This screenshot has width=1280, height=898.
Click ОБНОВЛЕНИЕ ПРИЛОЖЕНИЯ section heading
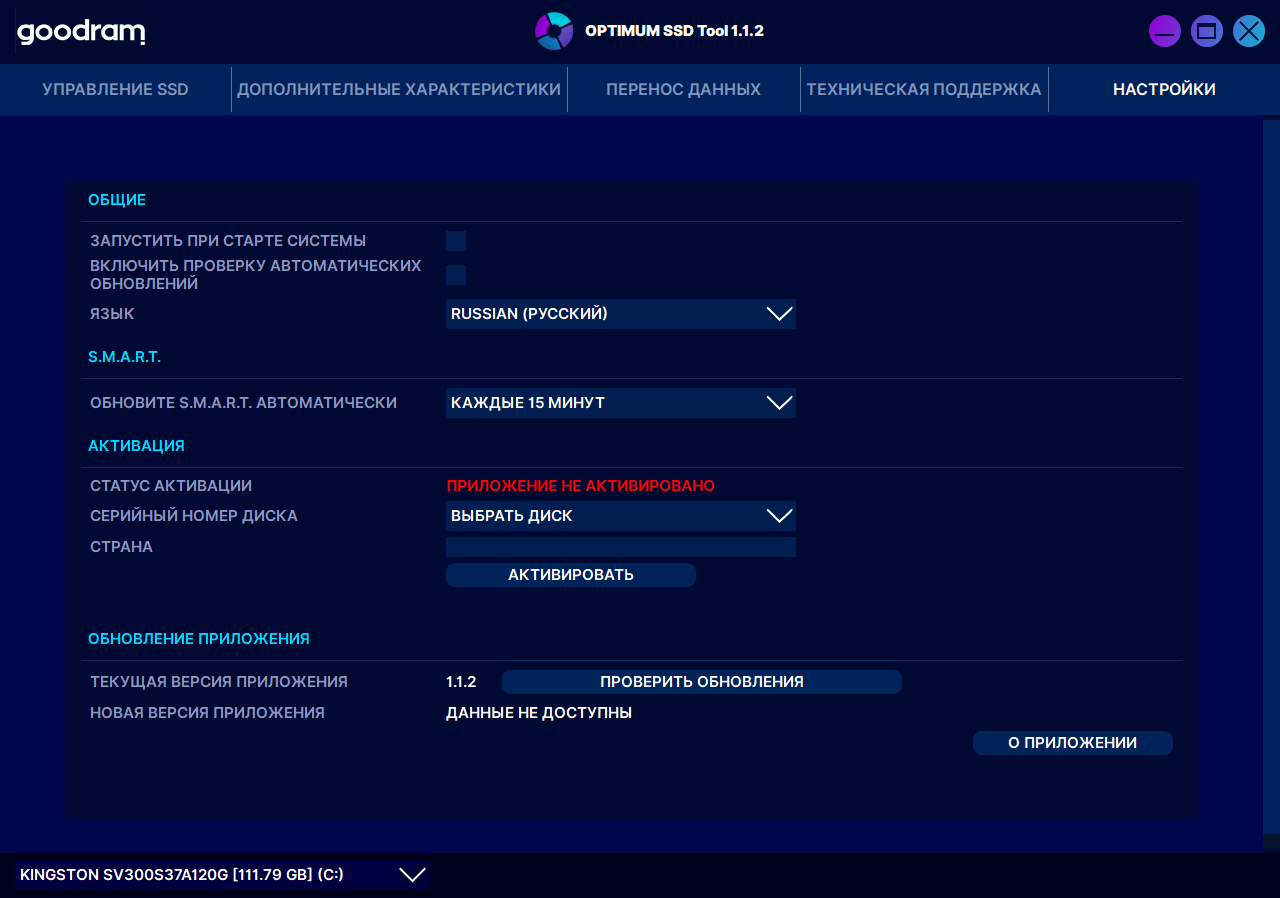[199, 639]
